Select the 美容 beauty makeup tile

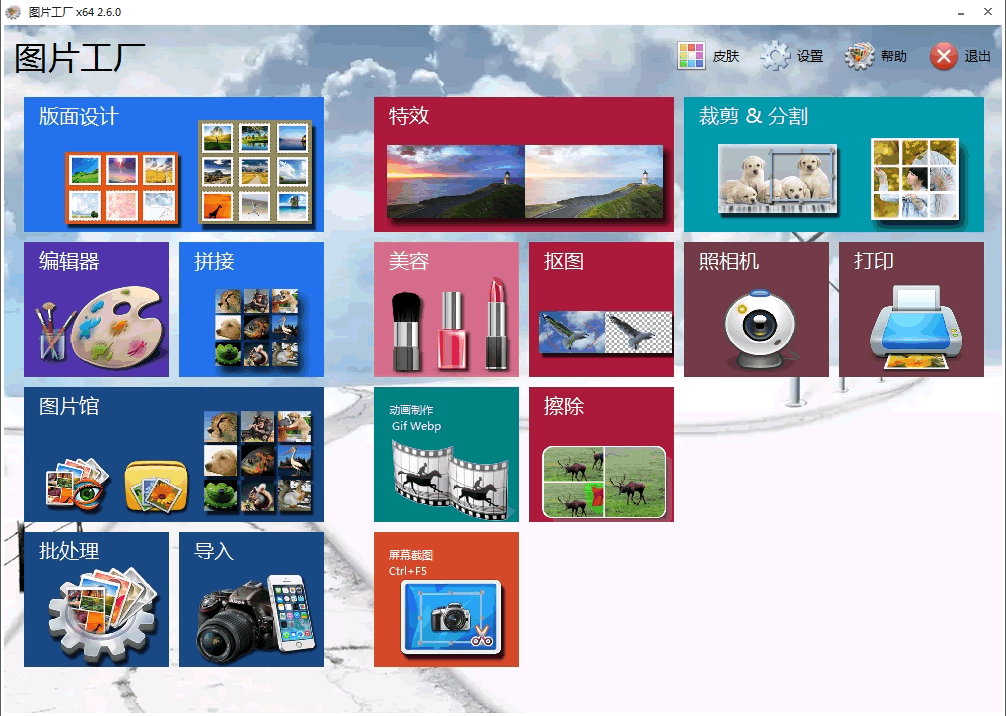coord(446,309)
